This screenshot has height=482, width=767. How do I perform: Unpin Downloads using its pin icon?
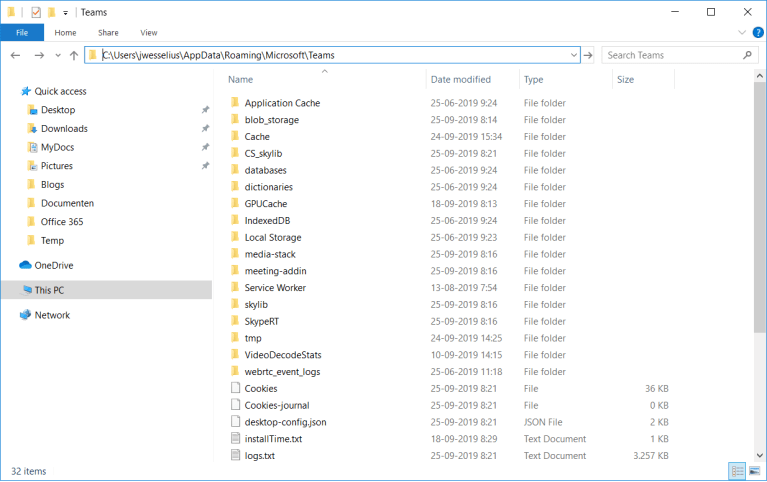point(205,129)
